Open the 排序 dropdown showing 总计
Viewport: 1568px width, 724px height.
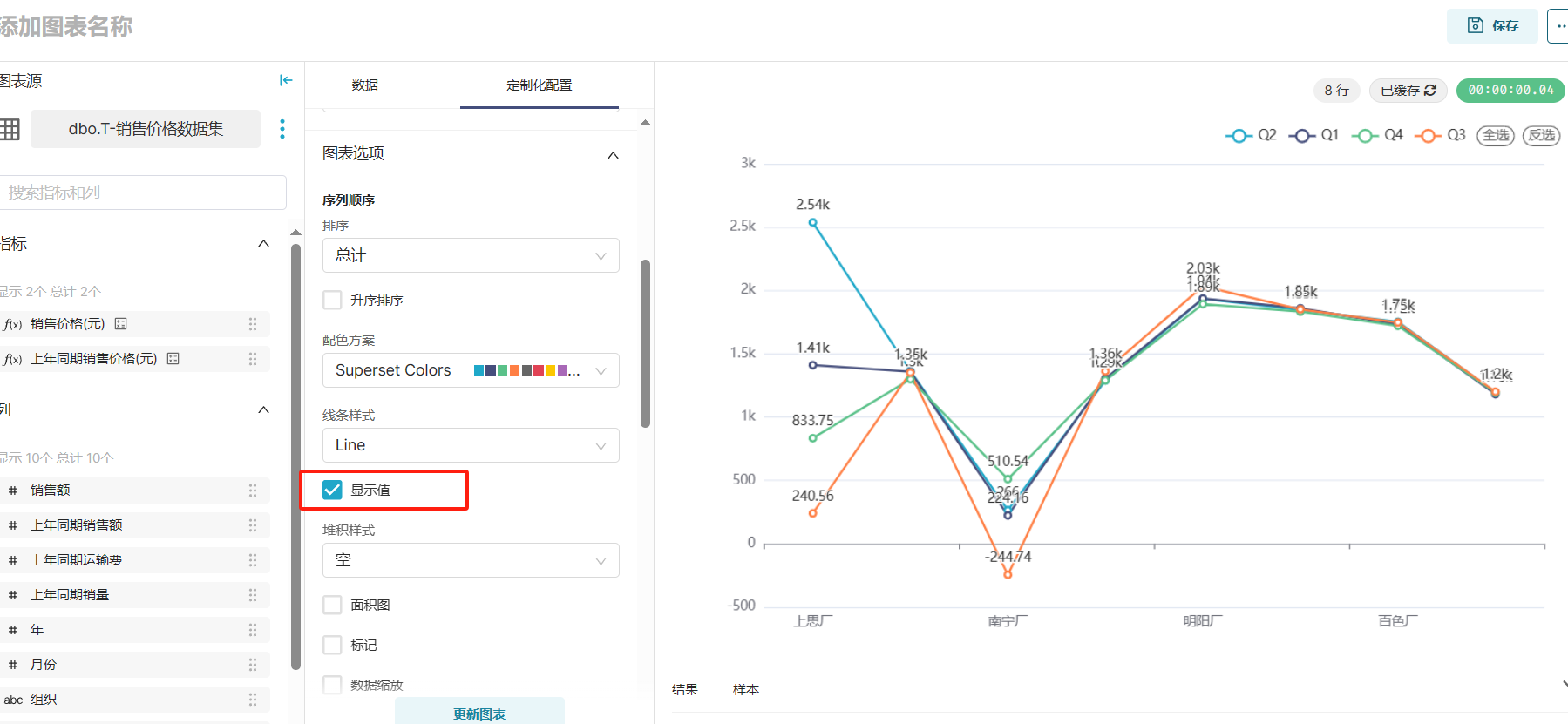coord(471,255)
